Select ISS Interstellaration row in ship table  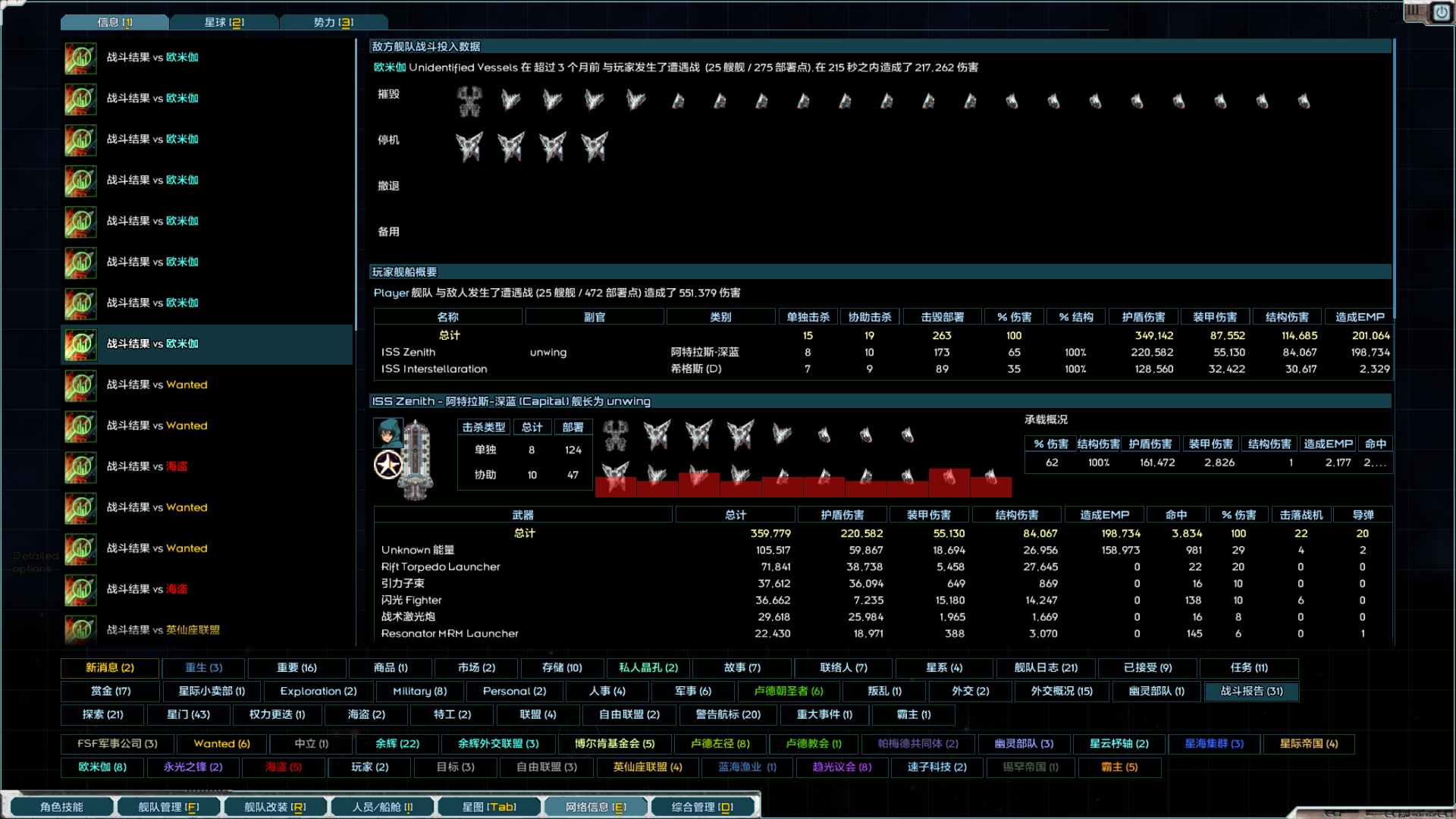click(435, 369)
